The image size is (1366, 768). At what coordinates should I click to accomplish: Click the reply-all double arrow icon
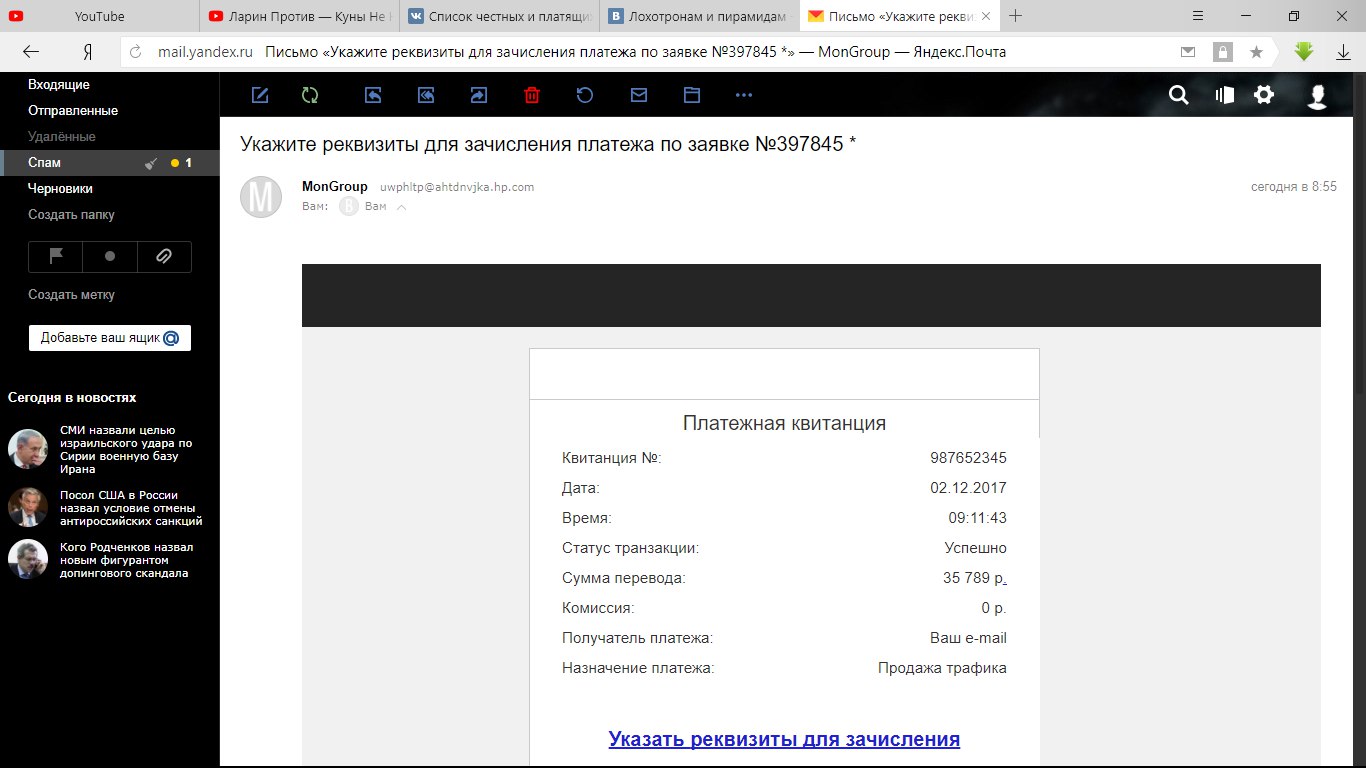tap(426, 95)
